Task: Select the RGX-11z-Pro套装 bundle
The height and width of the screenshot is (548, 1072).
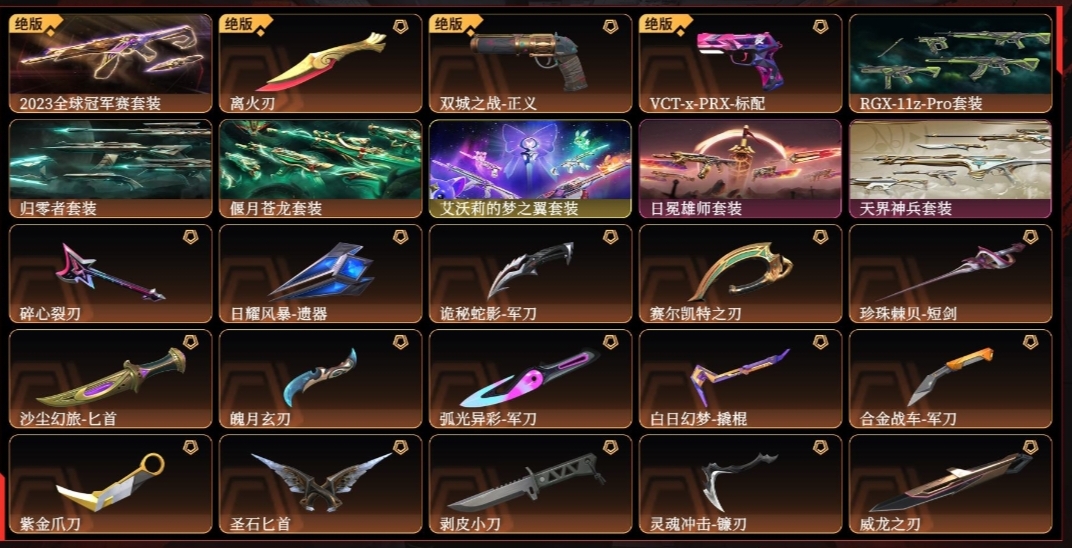Action: click(x=950, y=64)
